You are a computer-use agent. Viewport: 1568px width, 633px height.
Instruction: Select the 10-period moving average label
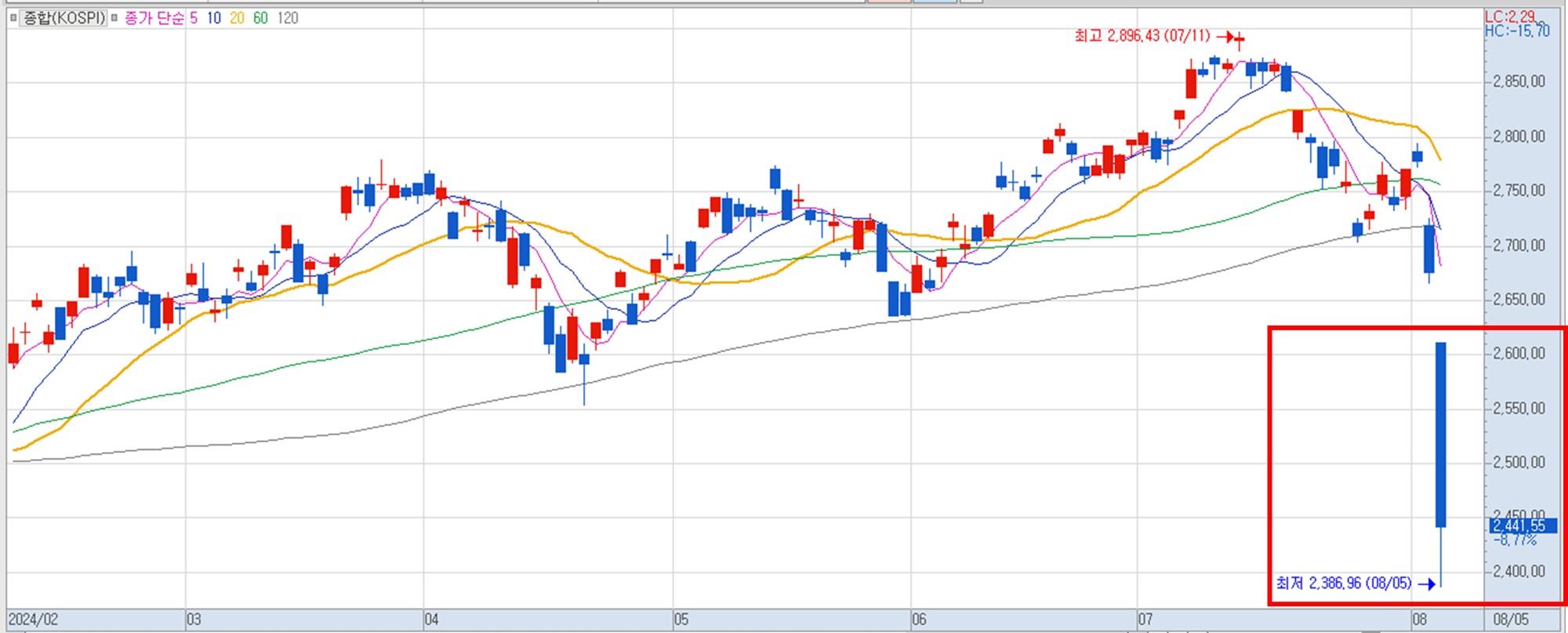(x=214, y=17)
